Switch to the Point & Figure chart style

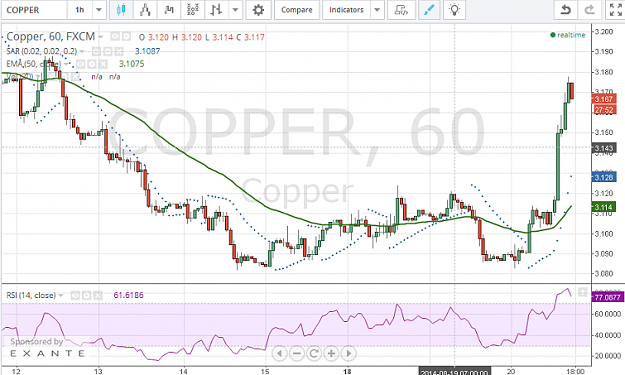193,10
